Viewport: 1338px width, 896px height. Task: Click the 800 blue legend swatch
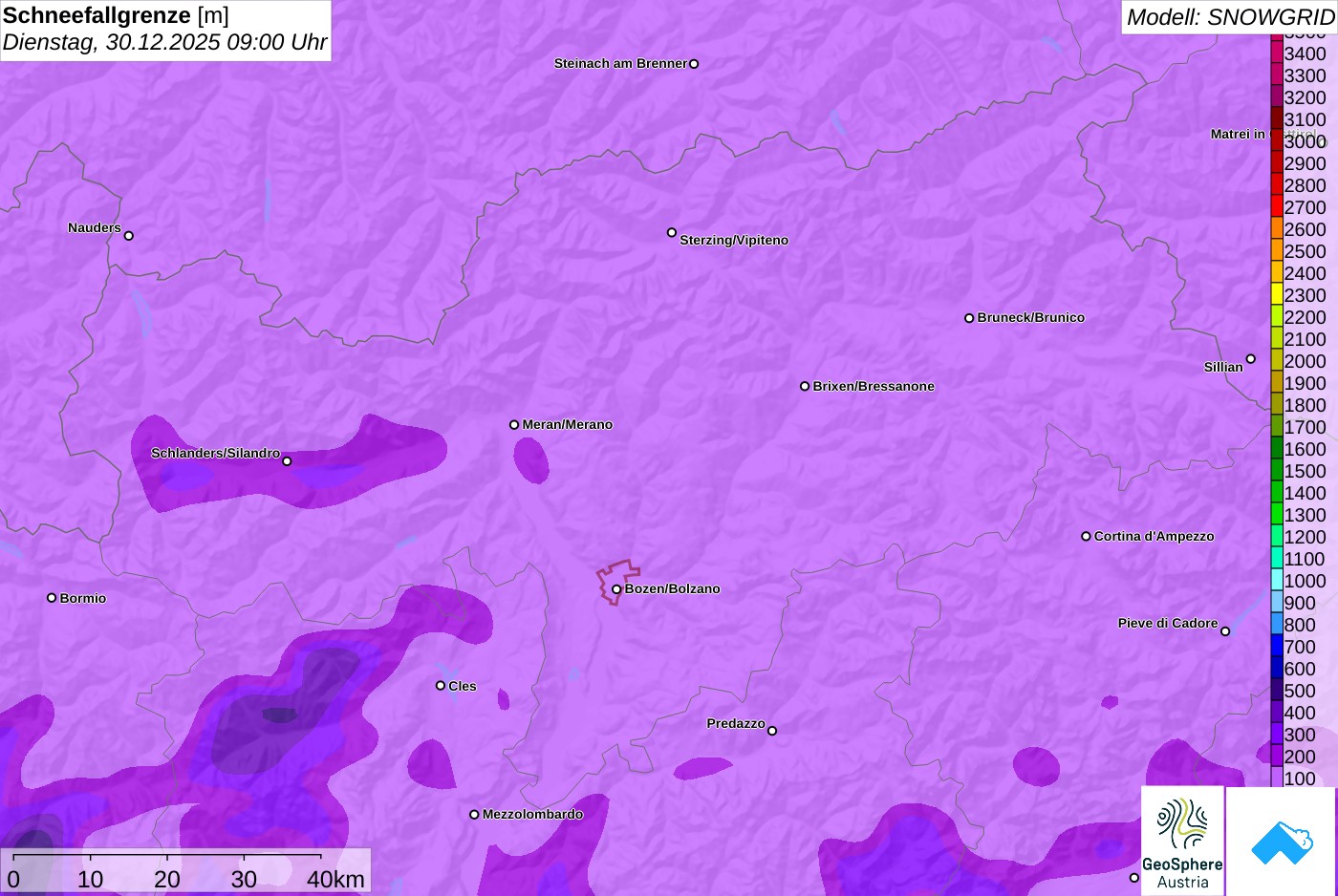1277,623
